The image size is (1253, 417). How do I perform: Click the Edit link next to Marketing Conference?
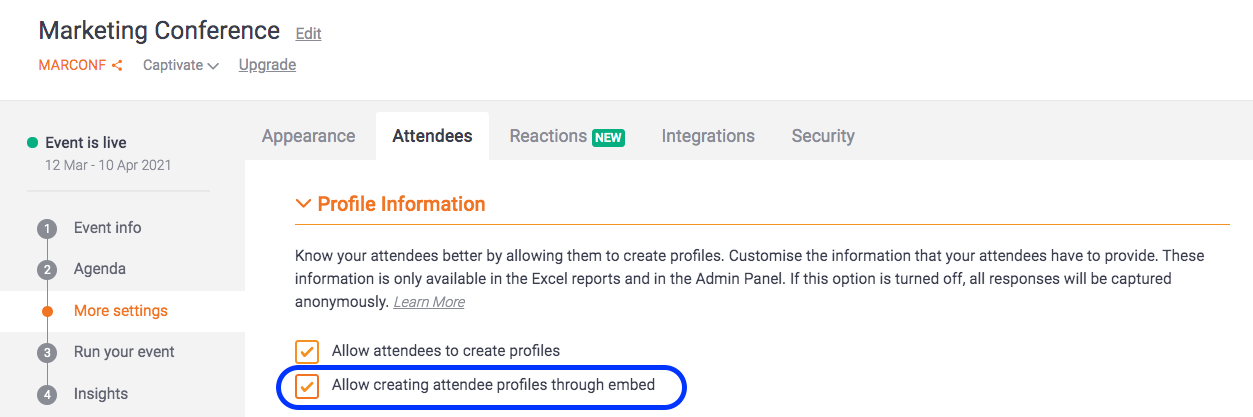click(x=308, y=34)
